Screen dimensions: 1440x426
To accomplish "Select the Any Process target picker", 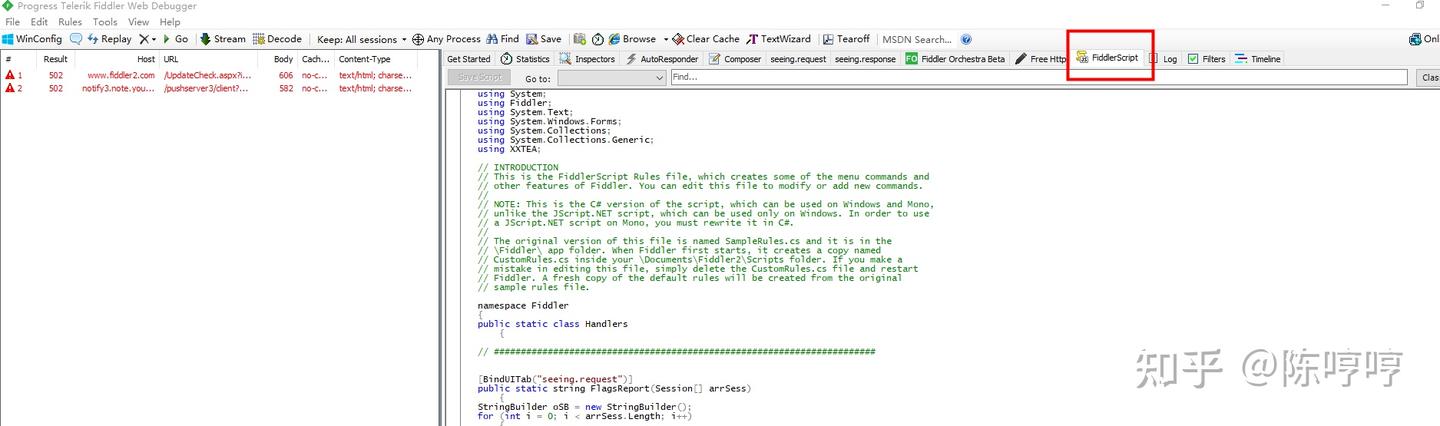I will (446, 39).
